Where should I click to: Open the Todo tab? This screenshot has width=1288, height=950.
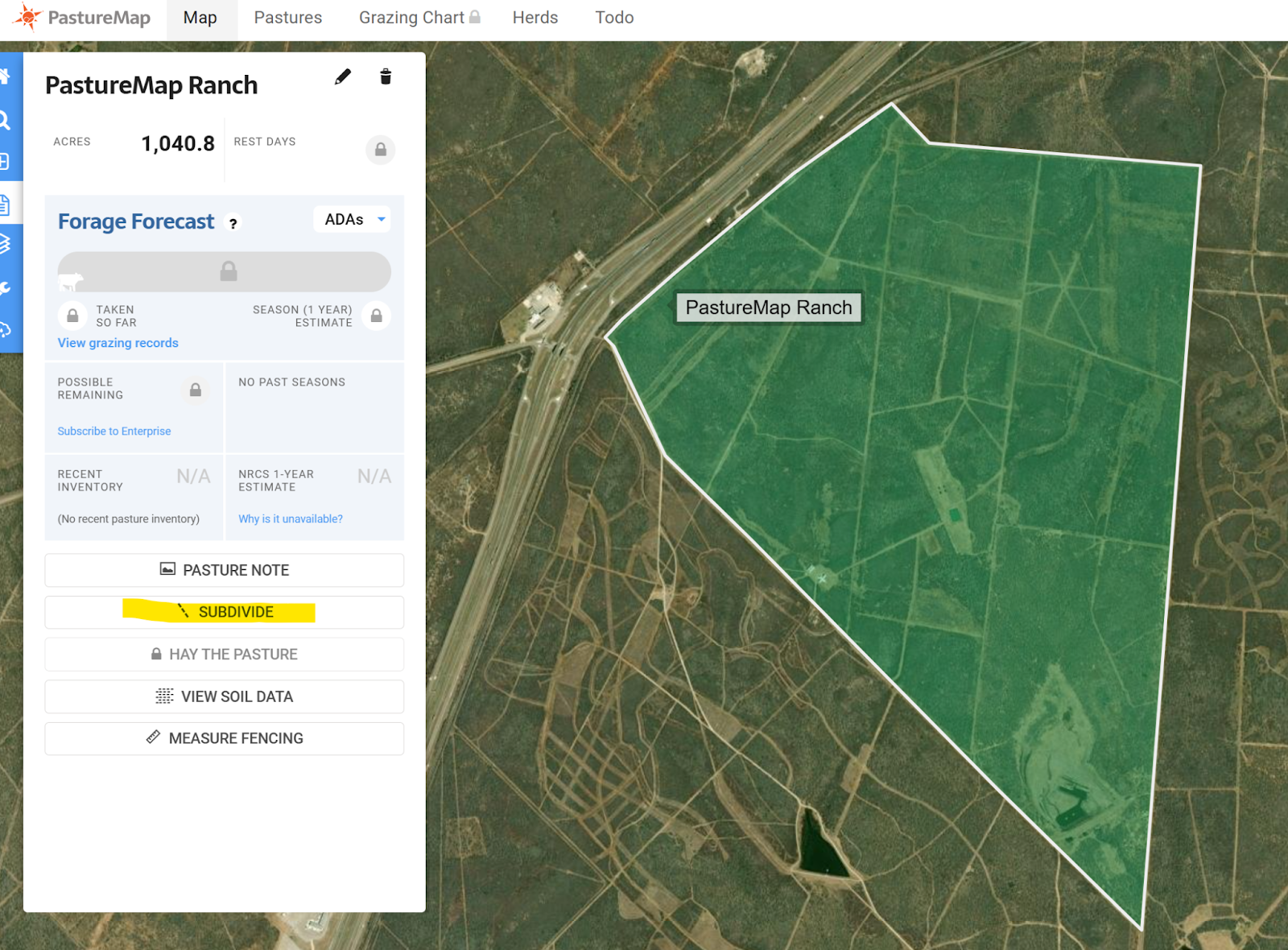[x=614, y=18]
